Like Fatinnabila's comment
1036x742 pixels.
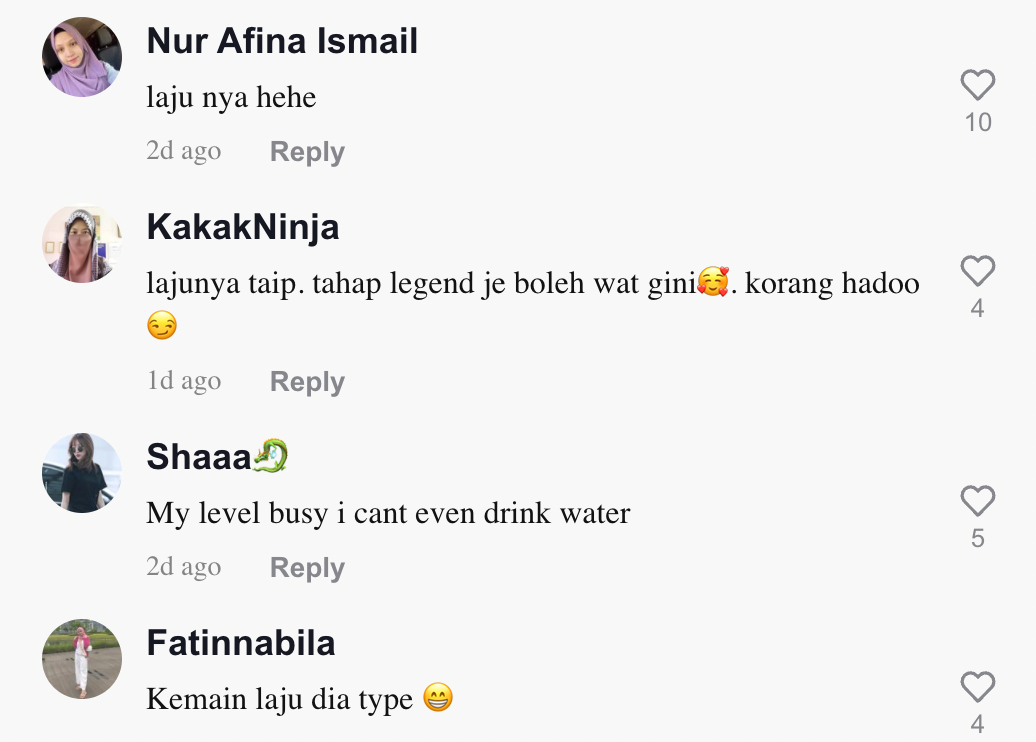977,687
